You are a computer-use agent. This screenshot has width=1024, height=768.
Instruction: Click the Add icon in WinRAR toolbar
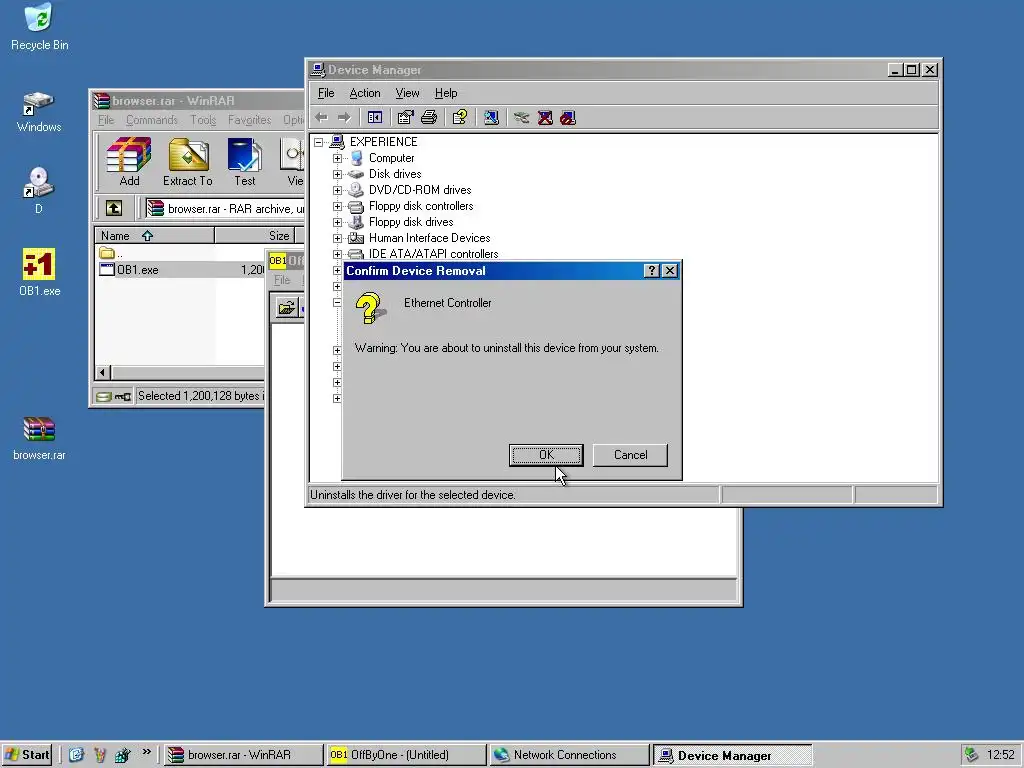[129, 162]
